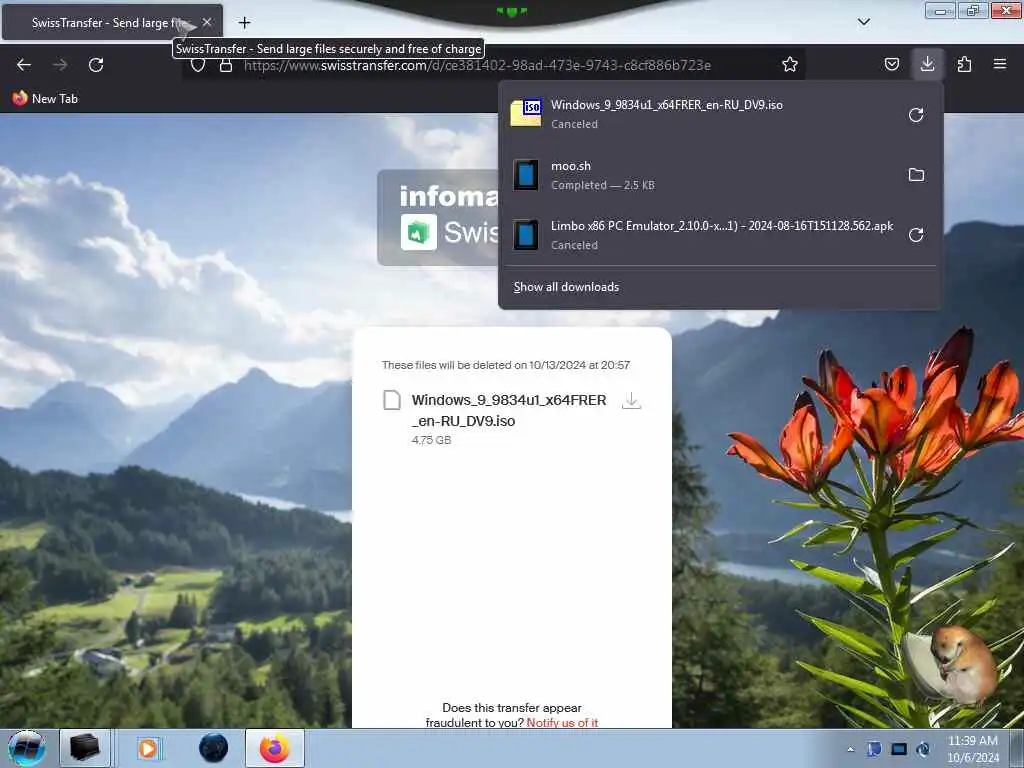This screenshot has height=768, width=1024.
Task: Reload the SwissTransfer page
Action: click(96, 65)
